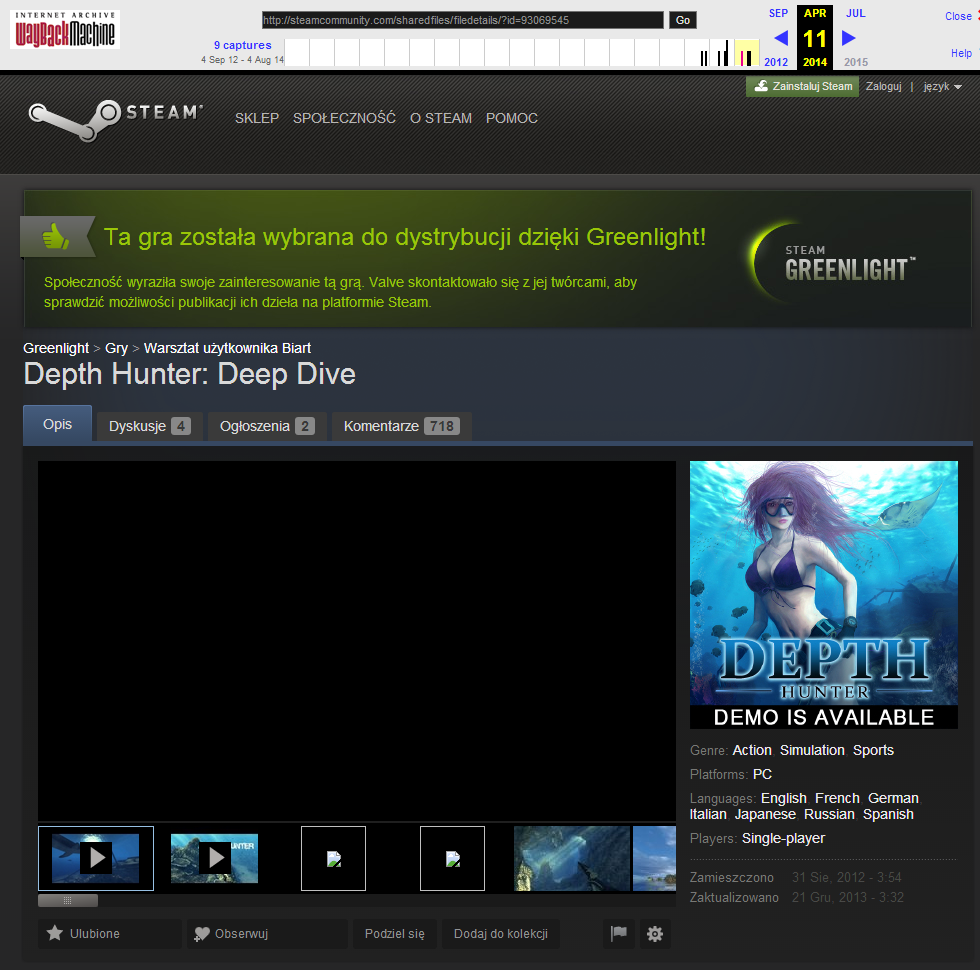Switch to the Ogłoszenia tab
The image size is (980, 970).
click(x=267, y=426)
